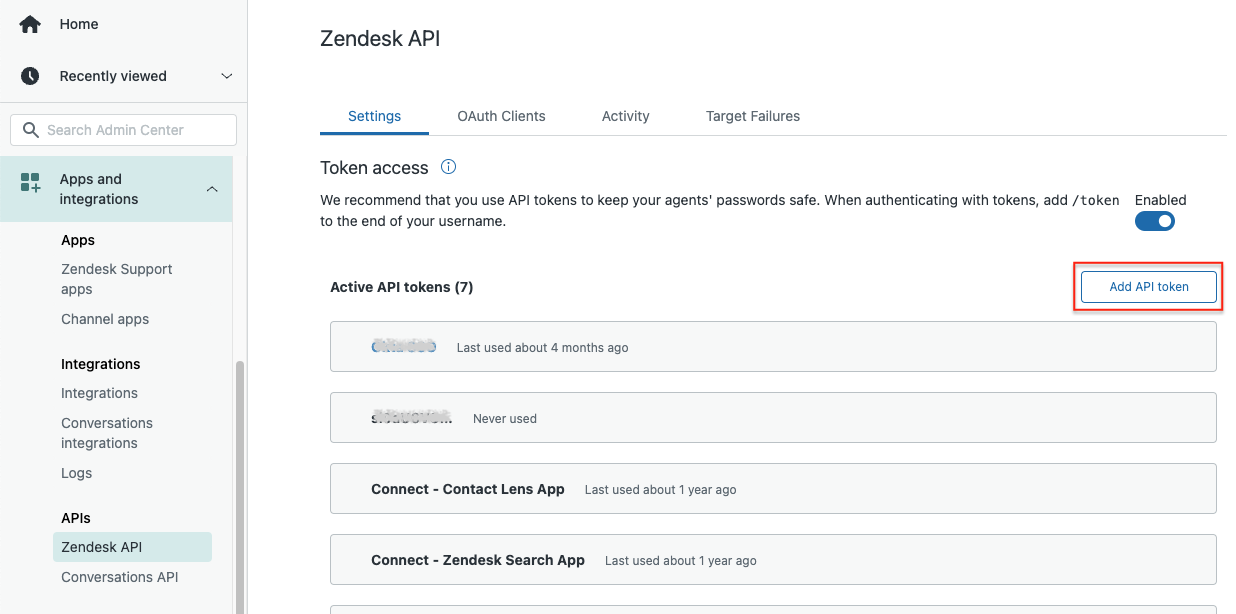Click the Apps and integrations grid icon
The height and width of the screenshot is (614, 1236).
(30, 183)
